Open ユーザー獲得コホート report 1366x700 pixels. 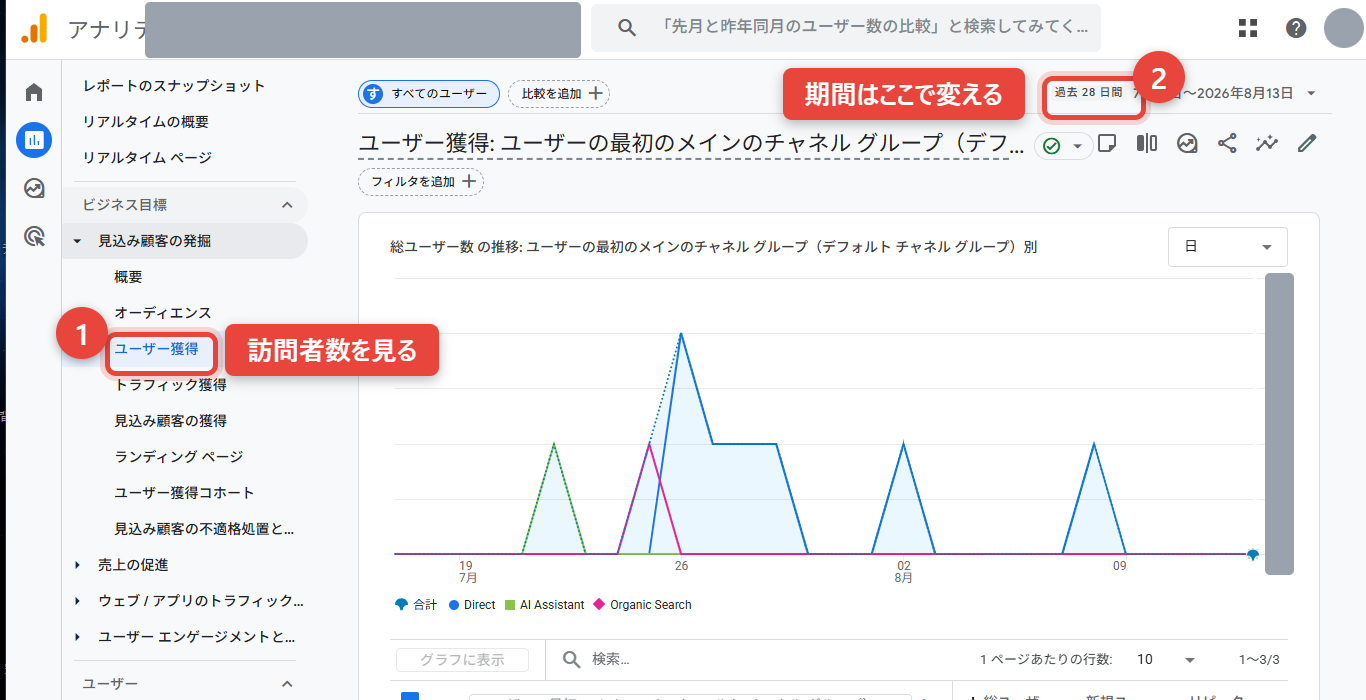pos(184,493)
